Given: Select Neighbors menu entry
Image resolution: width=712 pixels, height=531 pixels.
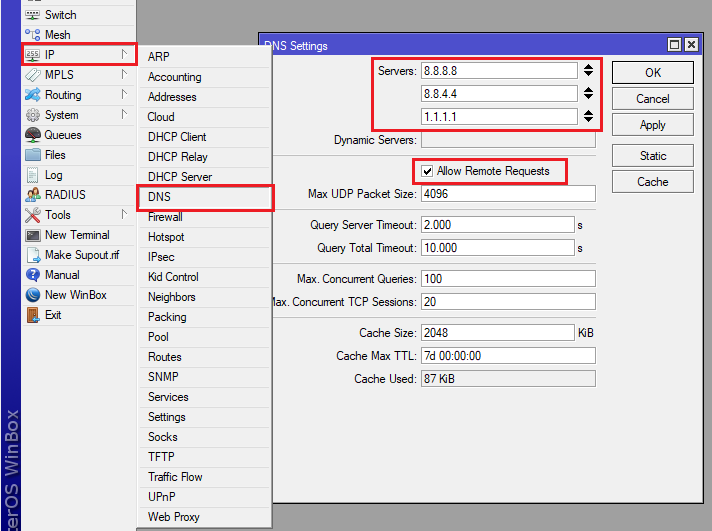Looking at the screenshot, I should (x=204, y=297).
